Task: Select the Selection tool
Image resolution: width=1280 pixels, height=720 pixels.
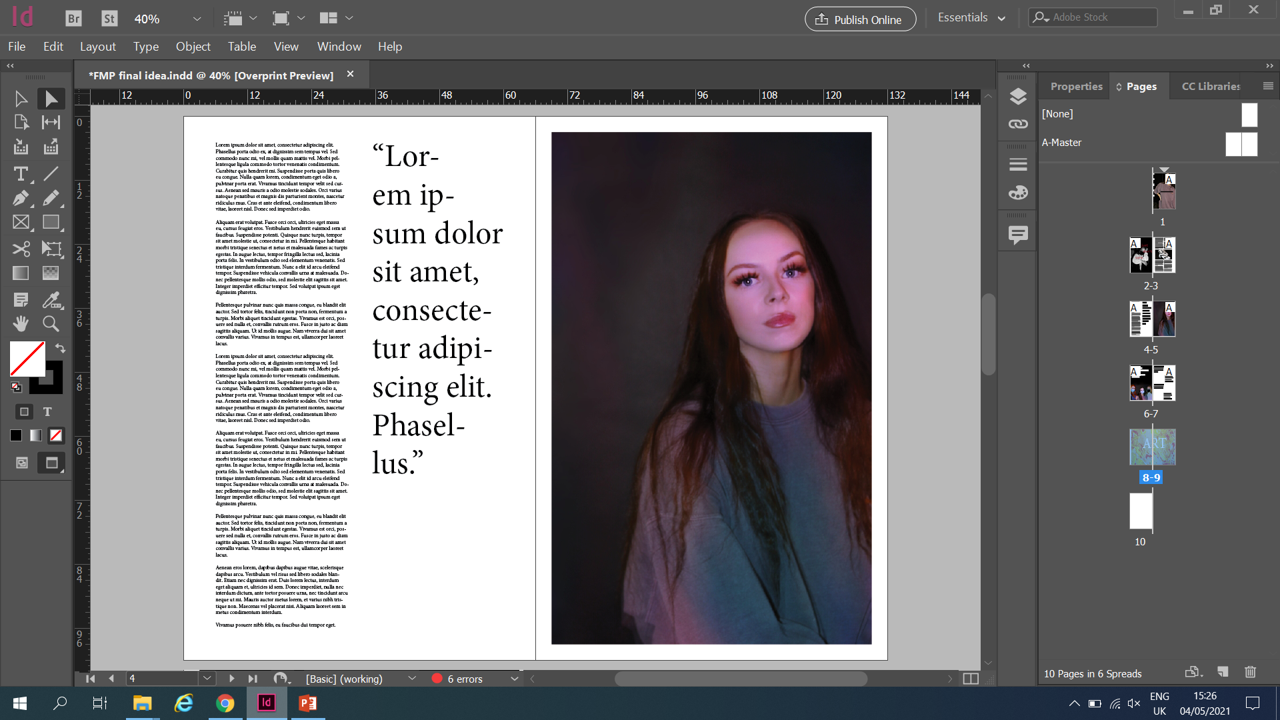Action: click(21, 98)
